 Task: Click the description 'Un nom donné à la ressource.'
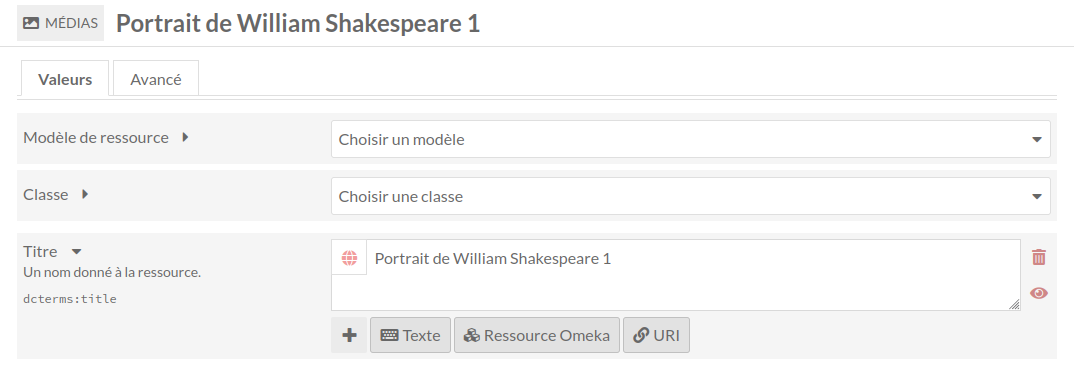tap(112, 272)
